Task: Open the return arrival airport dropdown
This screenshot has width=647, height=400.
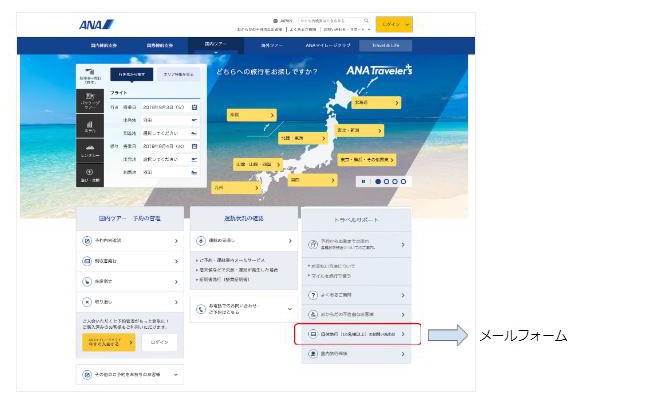Action: point(170,172)
